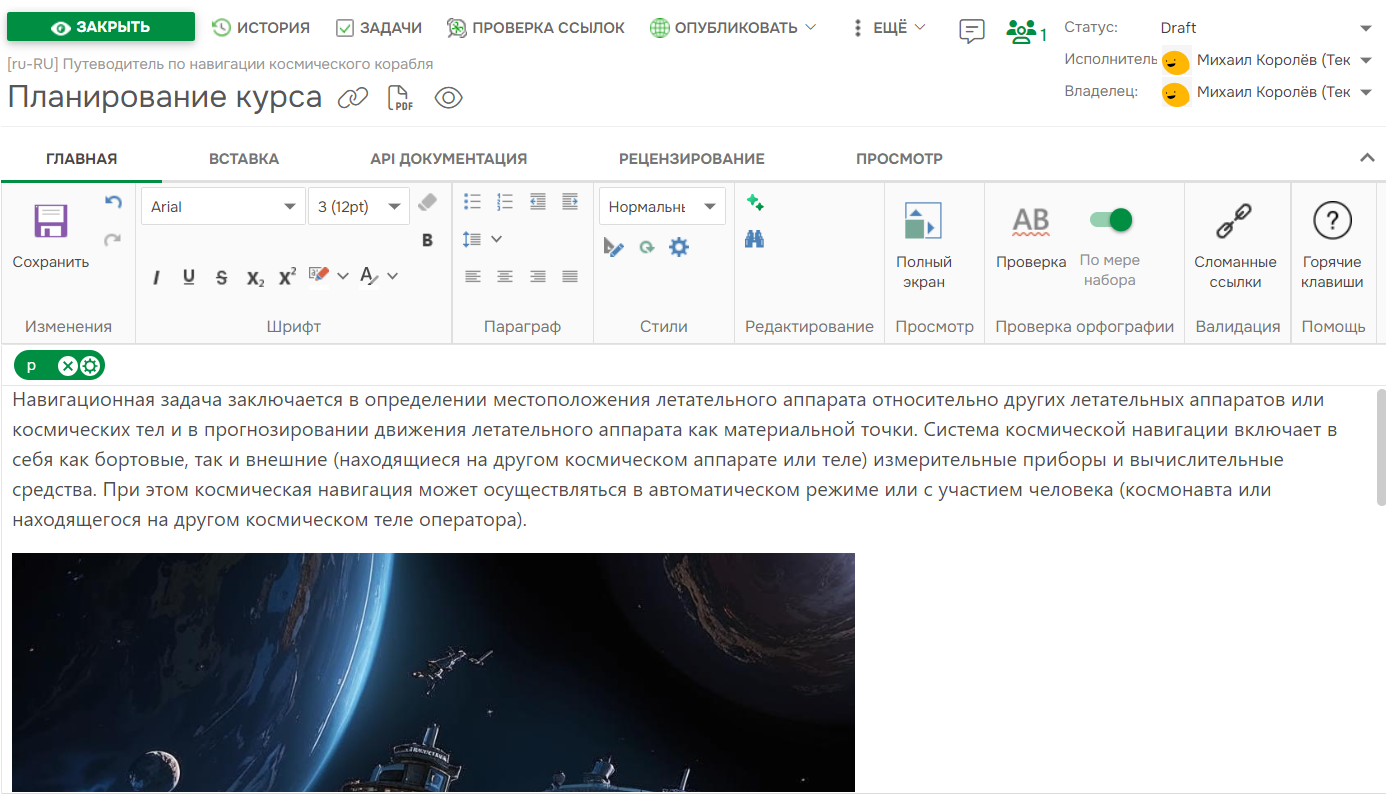The height and width of the screenshot is (794, 1386).
Task: Open Горячие клавиши help
Action: (x=1332, y=246)
